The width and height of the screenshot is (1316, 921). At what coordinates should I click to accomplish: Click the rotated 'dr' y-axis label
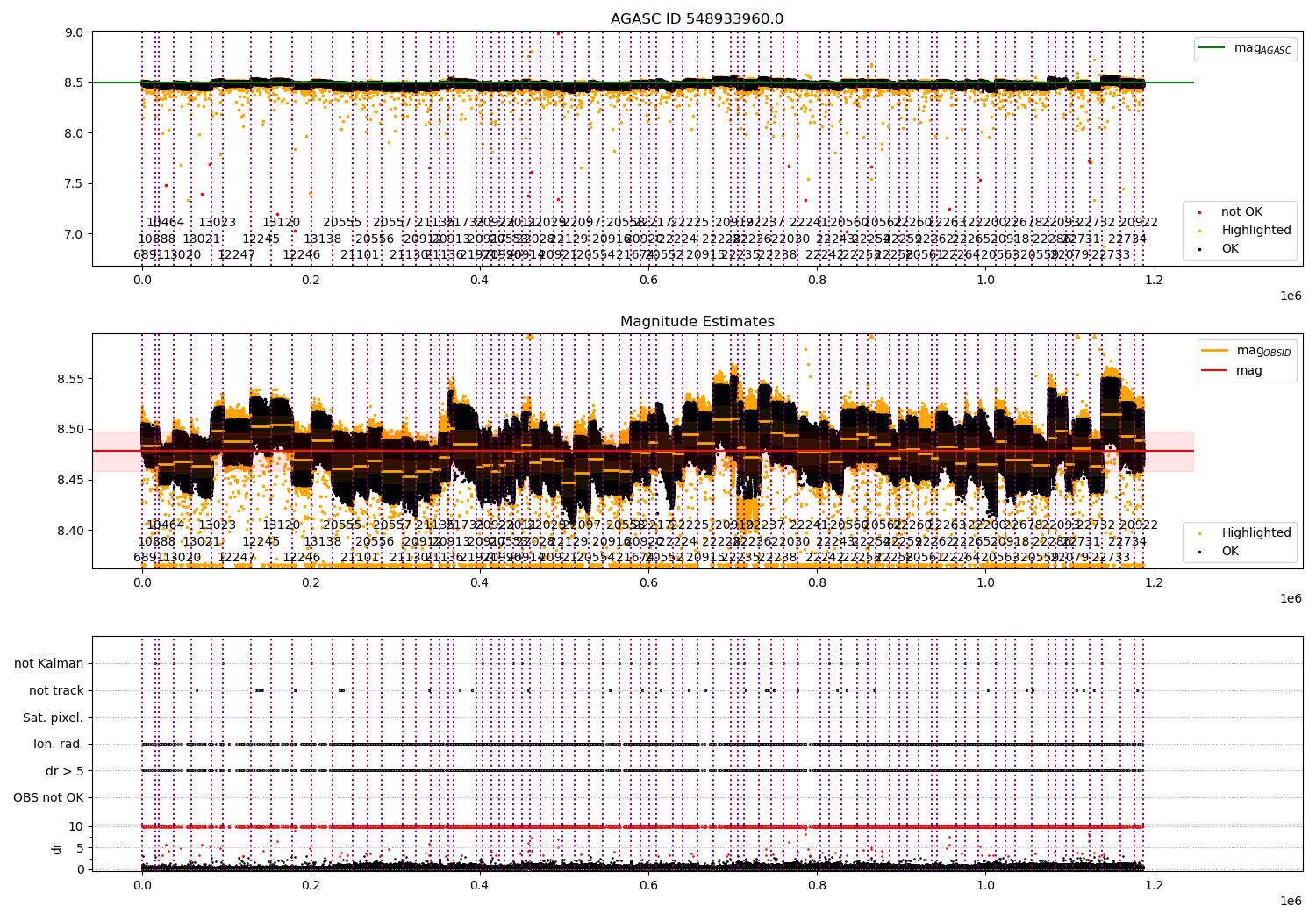coord(56,848)
